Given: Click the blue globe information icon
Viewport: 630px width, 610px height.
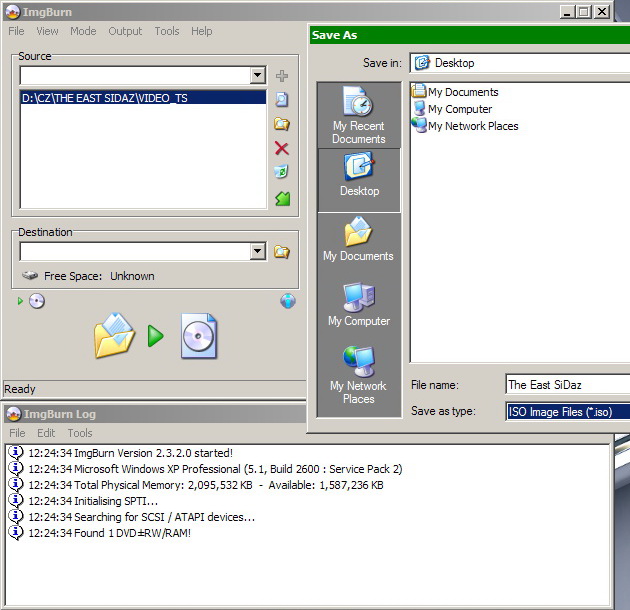Looking at the screenshot, I should click(288, 301).
